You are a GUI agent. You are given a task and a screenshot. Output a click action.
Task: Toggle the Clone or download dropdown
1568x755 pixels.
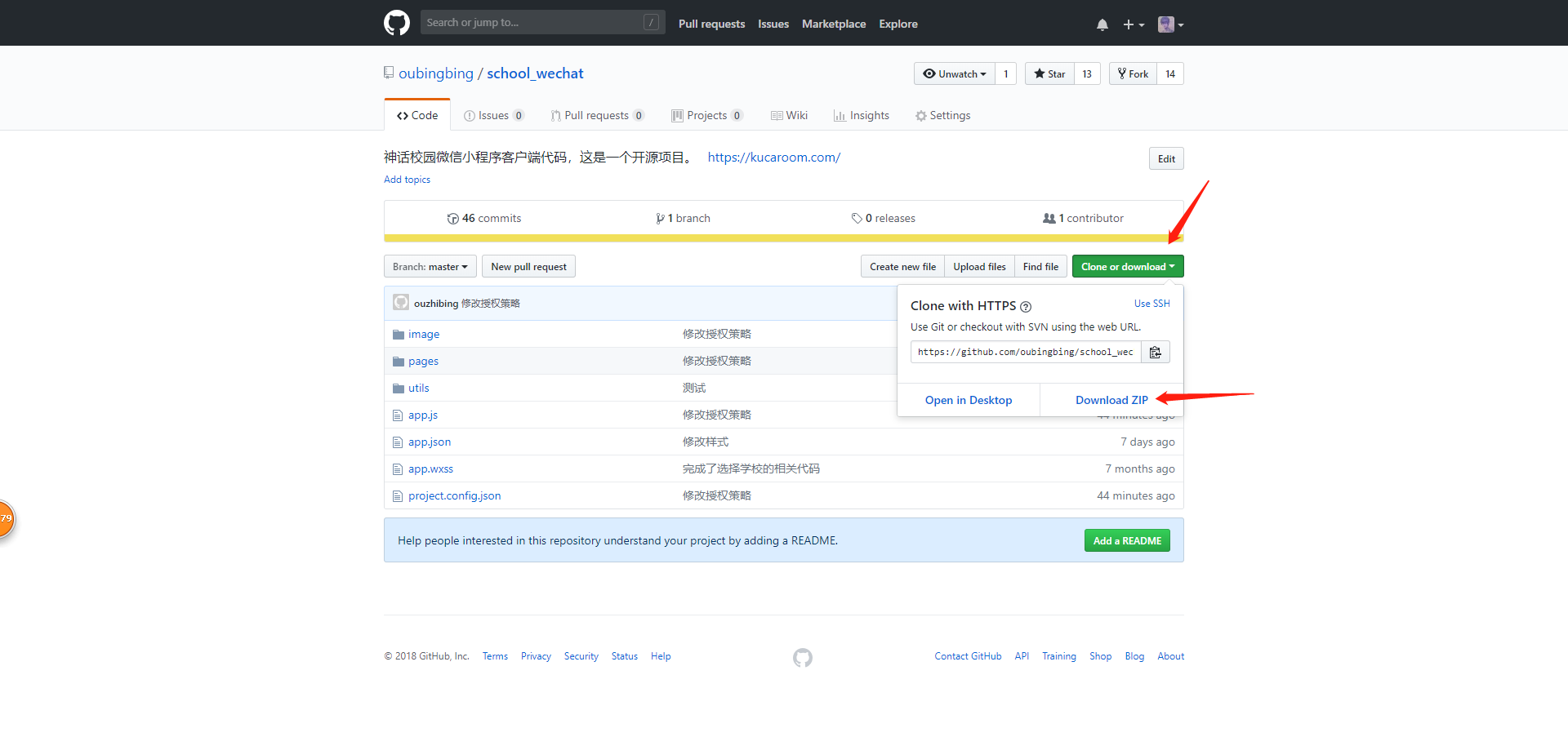coord(1128,266)
